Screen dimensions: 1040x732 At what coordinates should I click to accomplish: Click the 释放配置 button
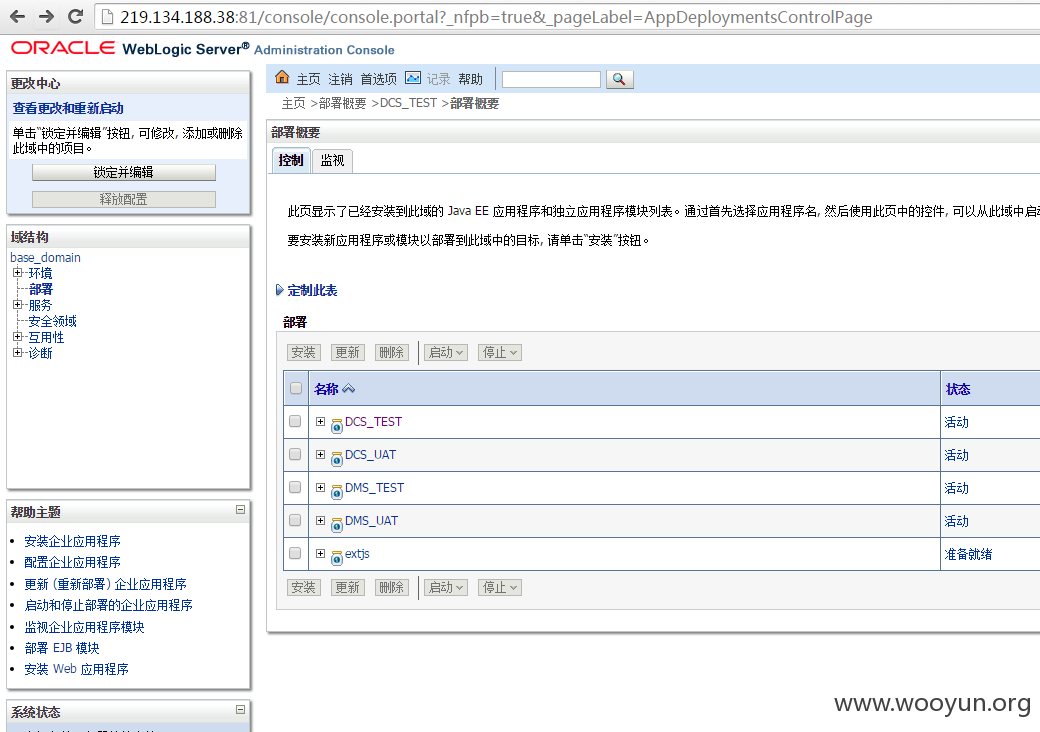point(124,199)
